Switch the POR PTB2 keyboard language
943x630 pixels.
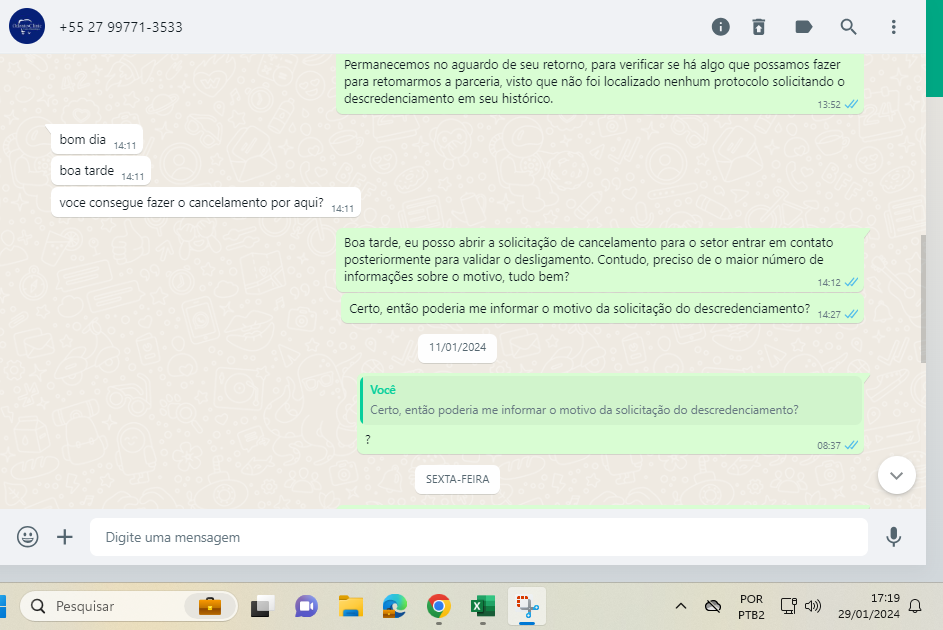point(751,607)
